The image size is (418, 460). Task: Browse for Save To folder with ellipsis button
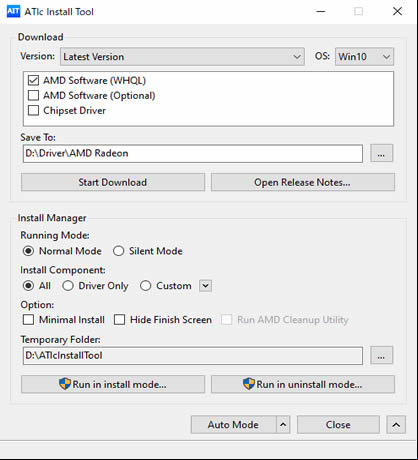coord(381,154)
